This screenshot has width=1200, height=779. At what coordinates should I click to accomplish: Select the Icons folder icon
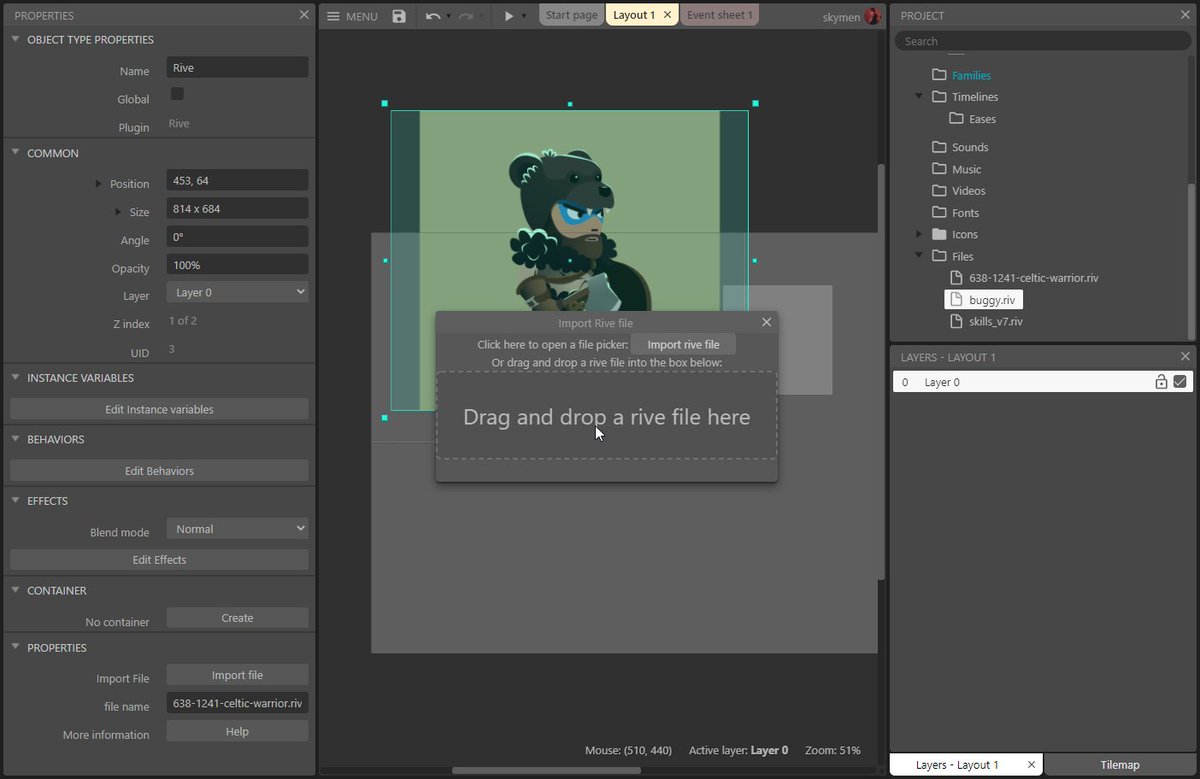pyautogui.click(x=939, y=234)
